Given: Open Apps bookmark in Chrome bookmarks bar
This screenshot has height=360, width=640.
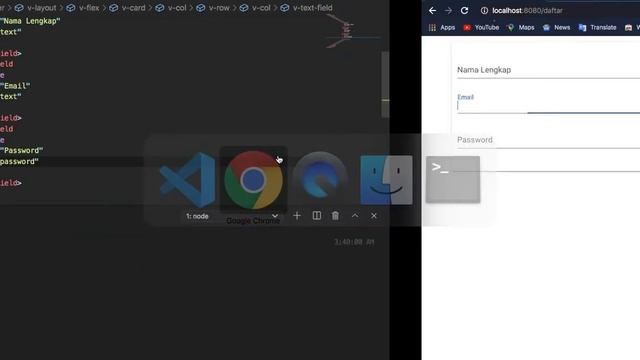Looking at the screenshot, I should [x=442, y=27].
